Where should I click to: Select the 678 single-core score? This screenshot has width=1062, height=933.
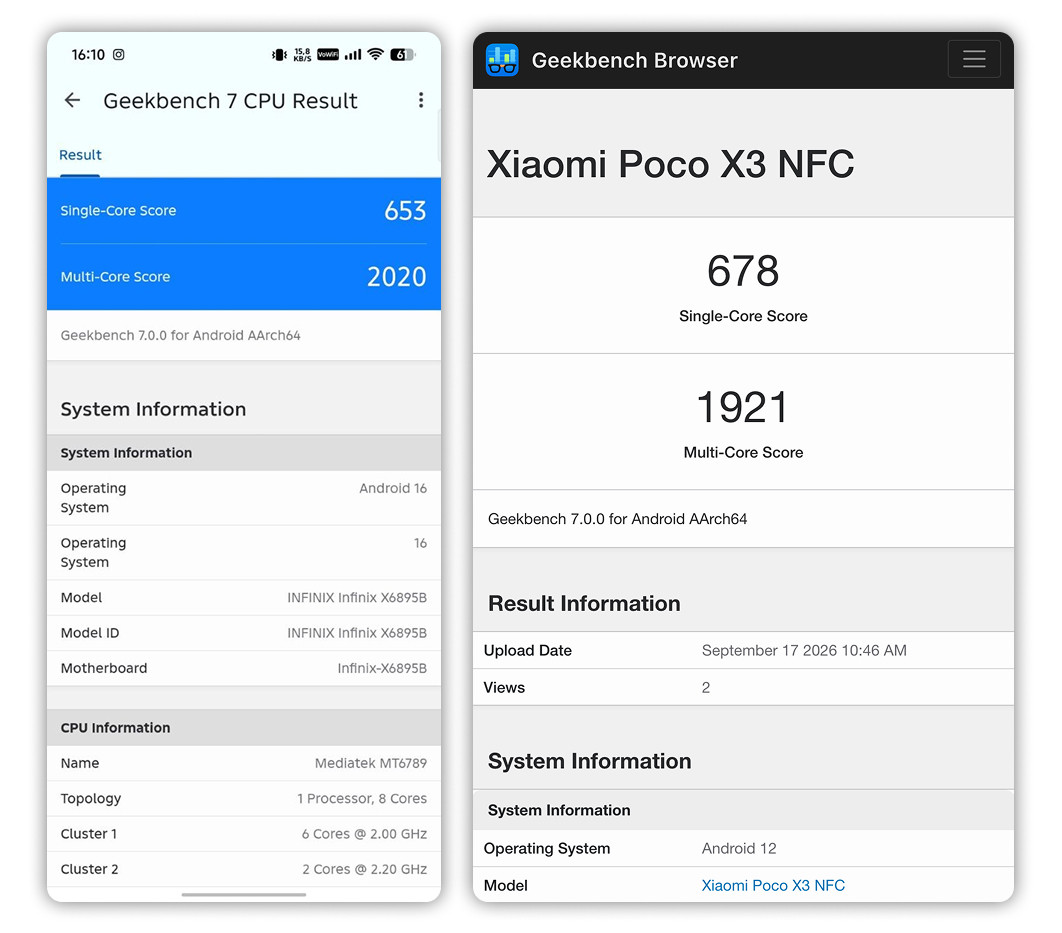coord(743,271)
